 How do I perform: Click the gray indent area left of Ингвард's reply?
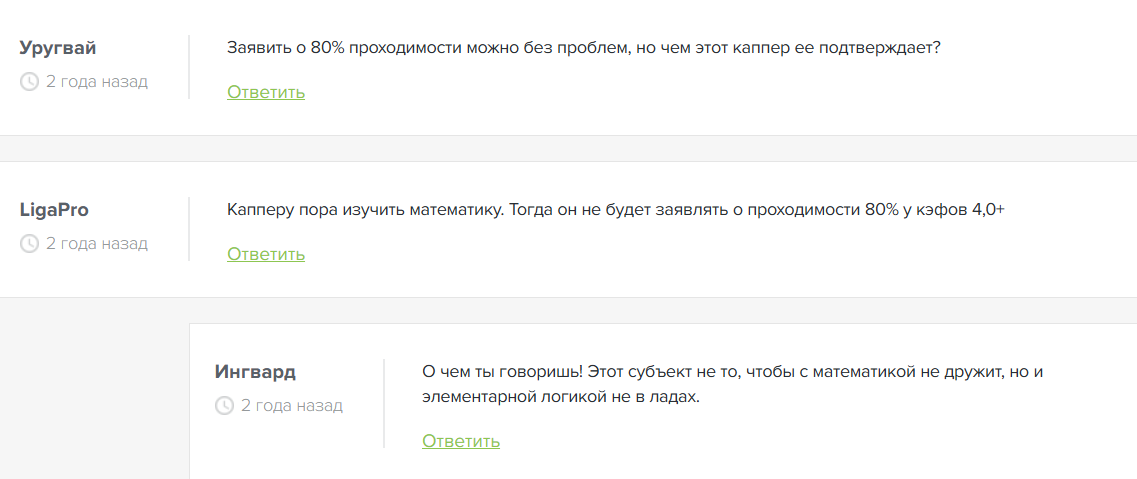(x=94, y=400)
